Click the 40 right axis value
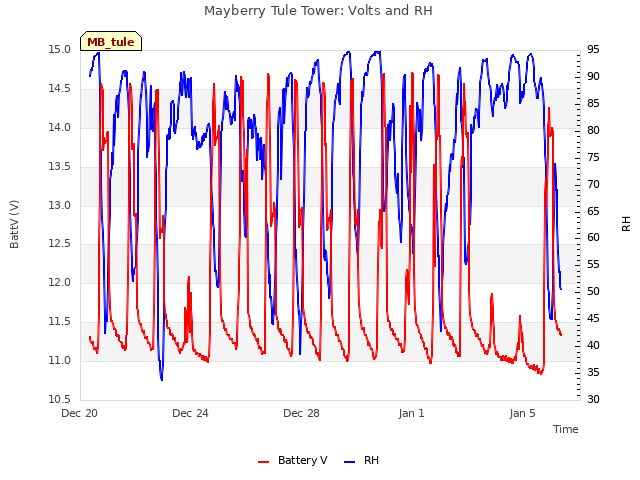 [x=593, y=345]
